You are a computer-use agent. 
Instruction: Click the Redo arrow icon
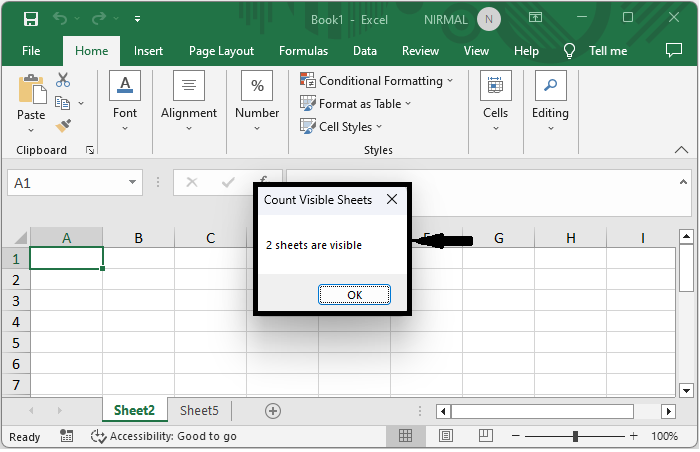[x=99, y=19]
